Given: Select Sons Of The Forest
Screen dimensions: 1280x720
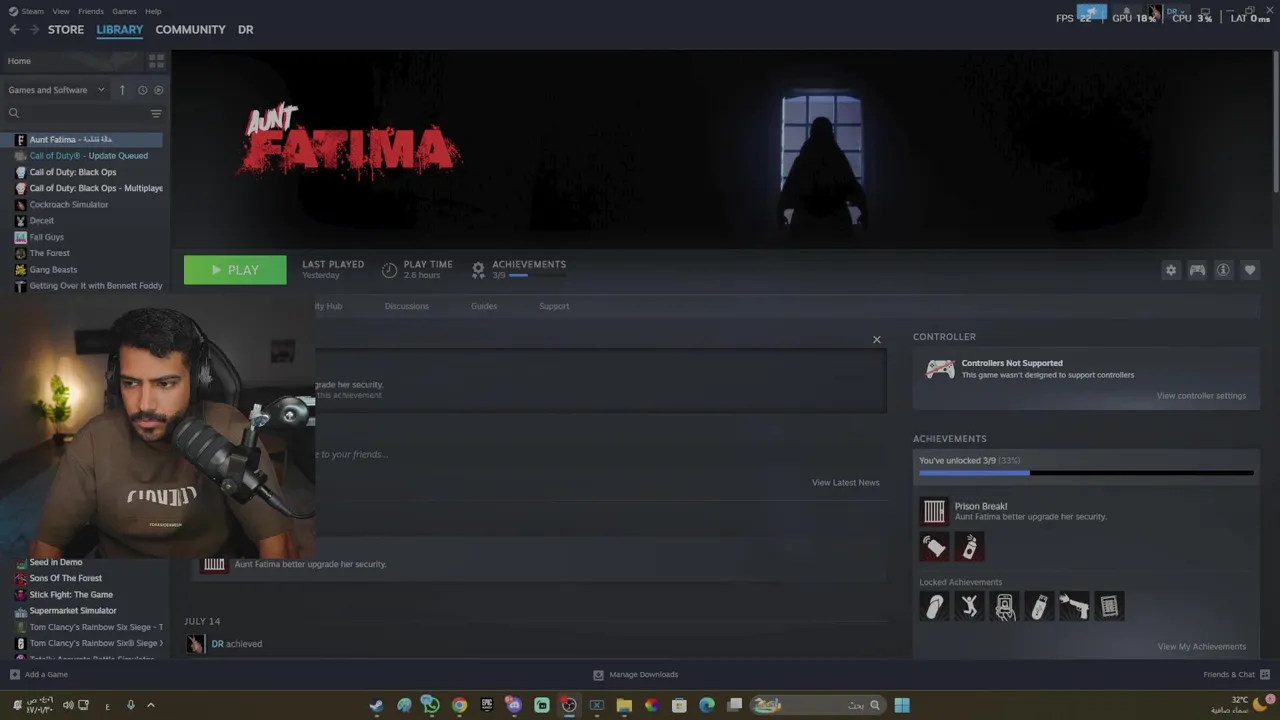Looking at the screenshot, I should coord(82,578).
